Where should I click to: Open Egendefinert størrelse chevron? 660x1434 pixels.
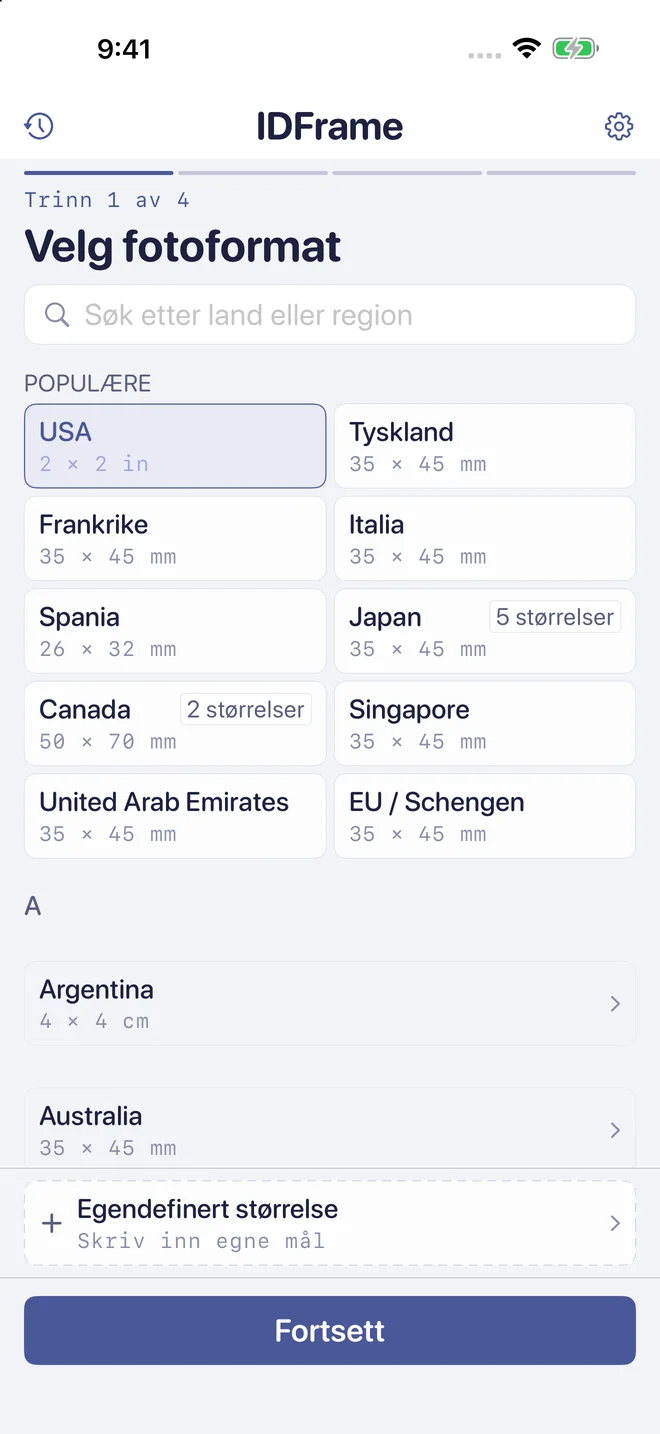615,1223
